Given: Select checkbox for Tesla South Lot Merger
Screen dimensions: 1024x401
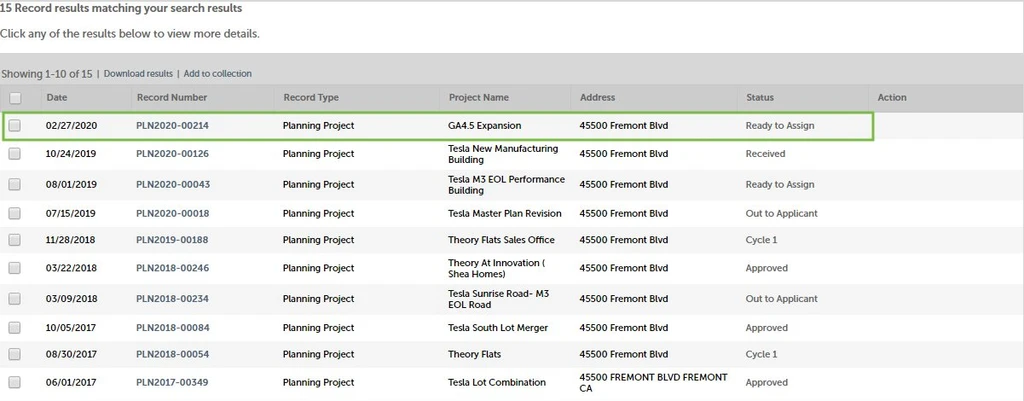Looking at the screenshot, I should (15, 327).
